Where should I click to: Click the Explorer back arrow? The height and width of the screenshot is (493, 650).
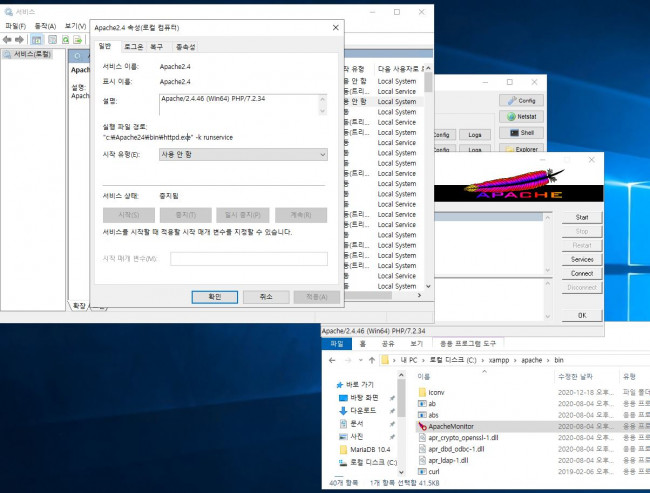(x=332, y=360)
